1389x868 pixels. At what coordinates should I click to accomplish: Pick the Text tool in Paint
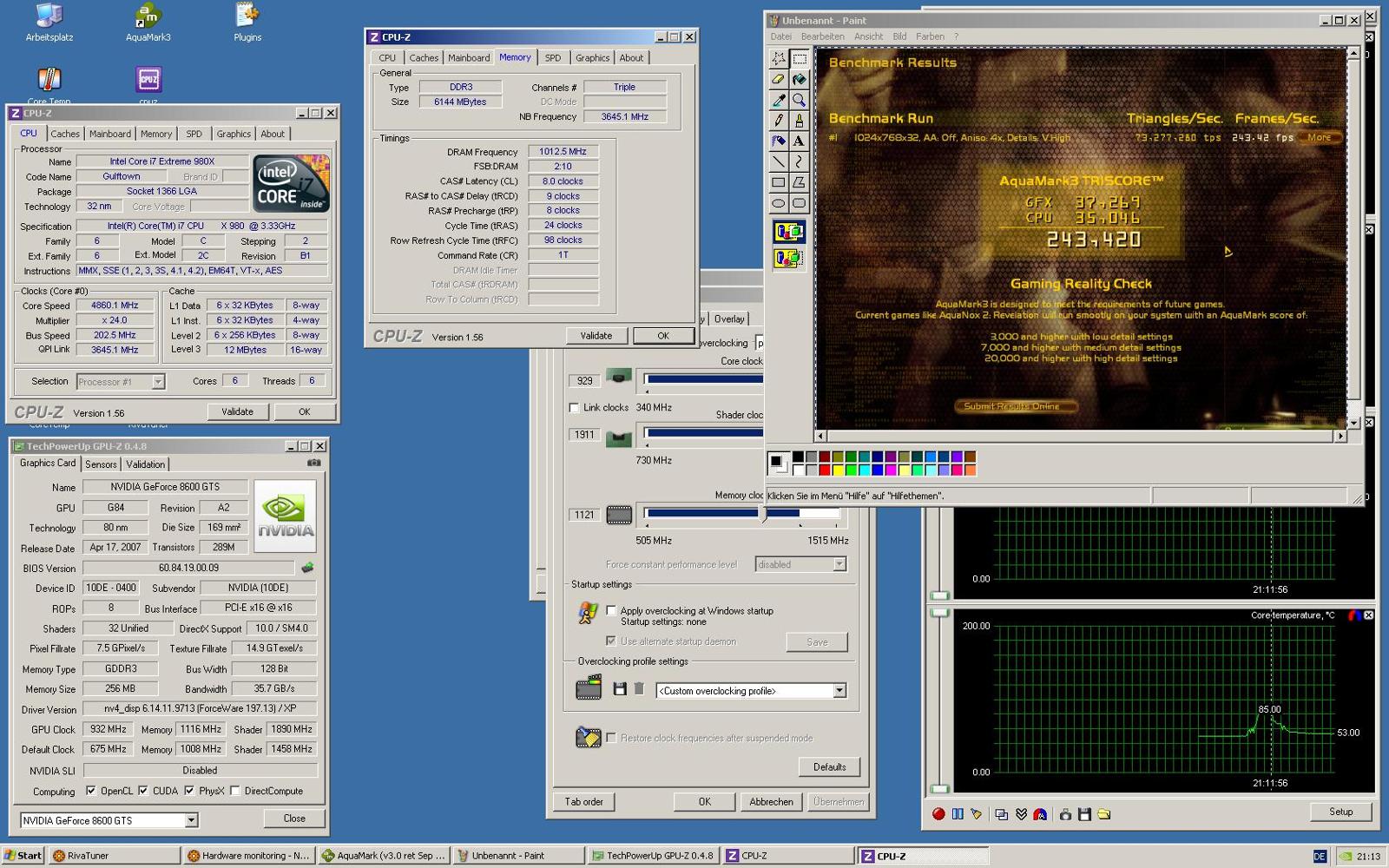click(800, 141)
